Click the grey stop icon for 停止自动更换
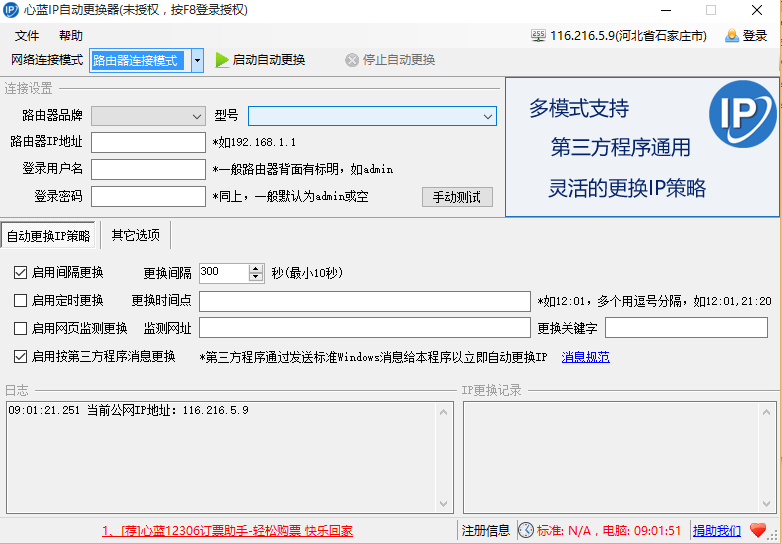This screenshot has height=544, width=782. (x=352, y=60)
